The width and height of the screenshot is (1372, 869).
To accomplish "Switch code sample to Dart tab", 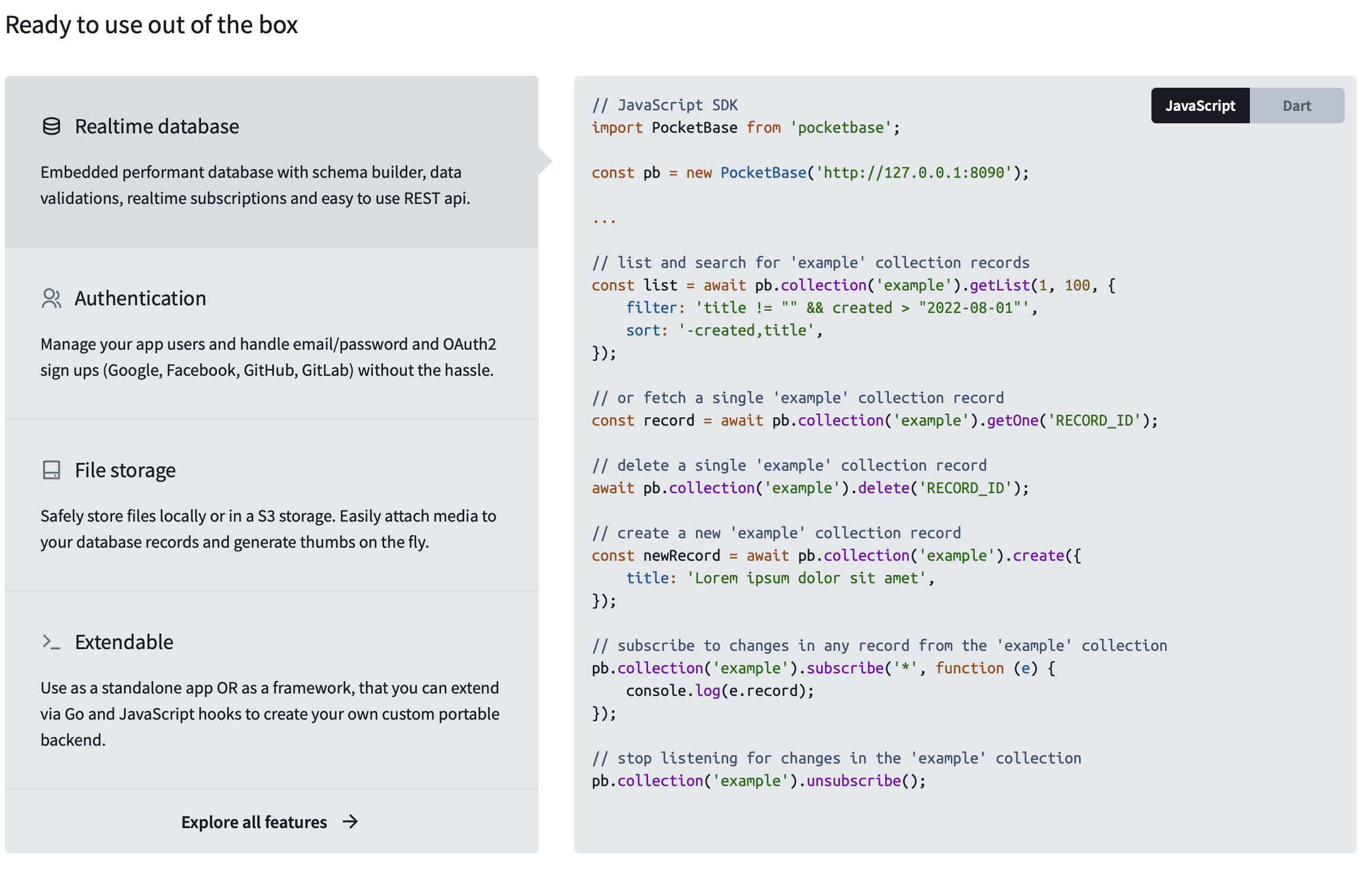I will [x=1296, y=106].
